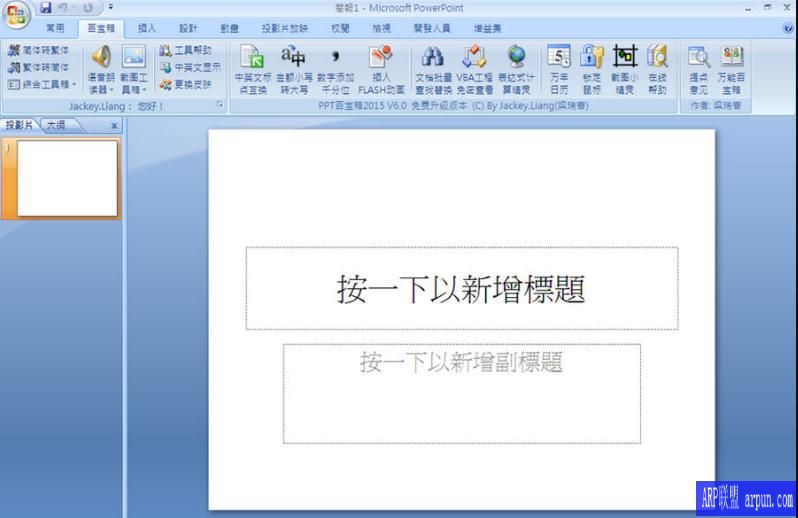798x518 pixels.
Task: Click the 按一下以新增標題 title placeholder
Action: click(x=462, y=289)
